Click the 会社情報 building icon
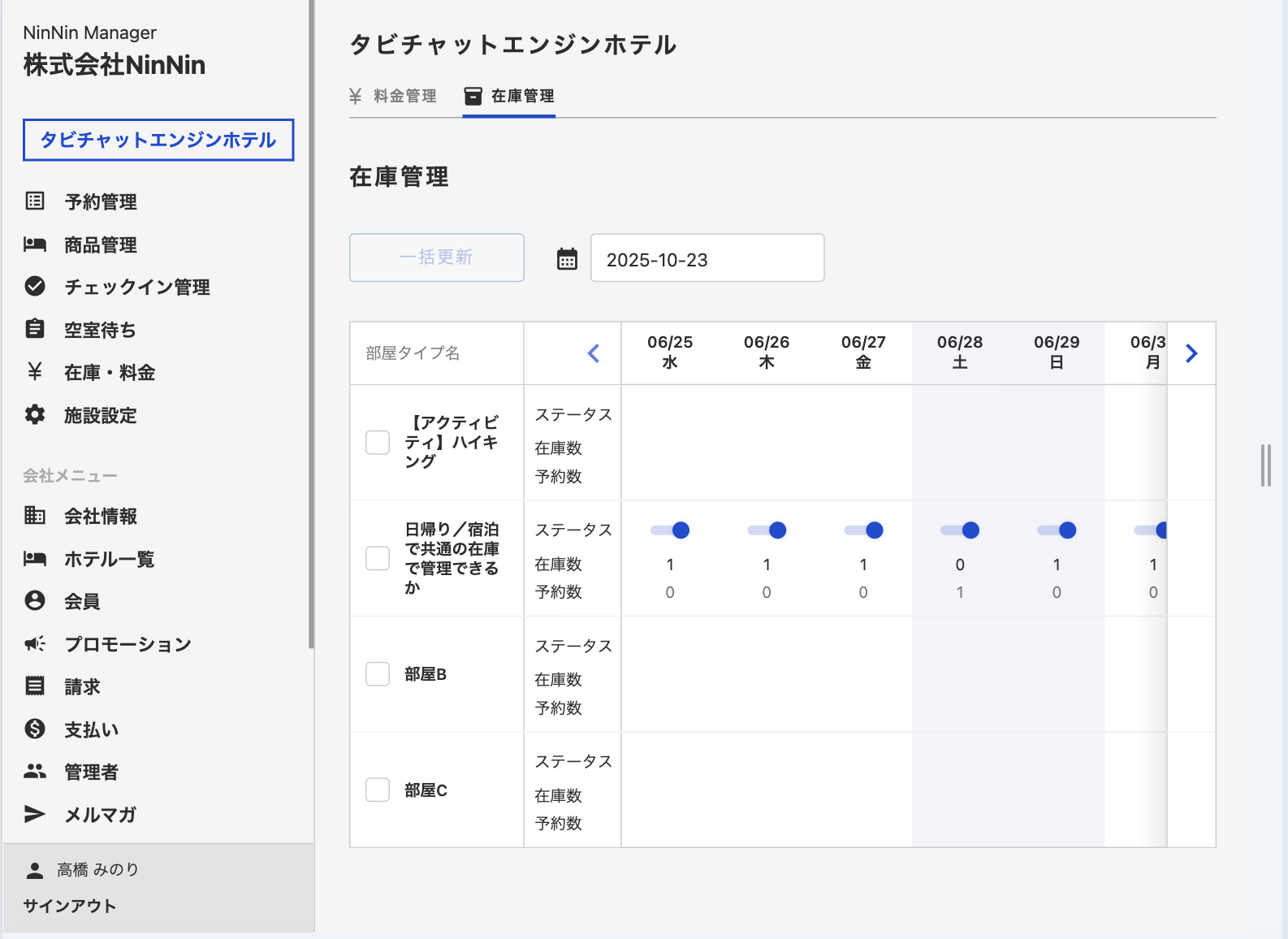Image resolution: width=1288 pixels, height=939 pixels. (x=35, y=515)
